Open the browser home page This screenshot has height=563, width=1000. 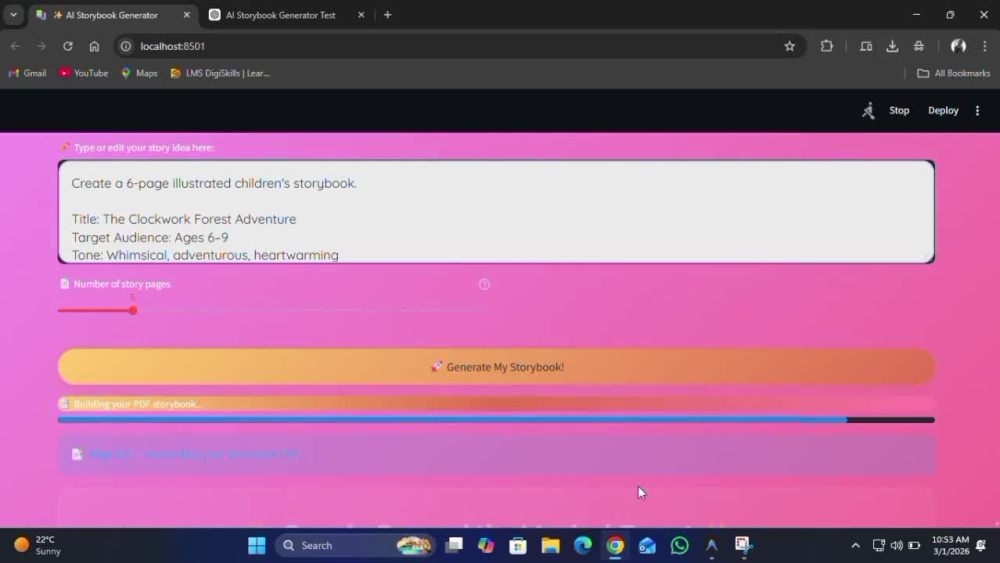coord(94,46)
